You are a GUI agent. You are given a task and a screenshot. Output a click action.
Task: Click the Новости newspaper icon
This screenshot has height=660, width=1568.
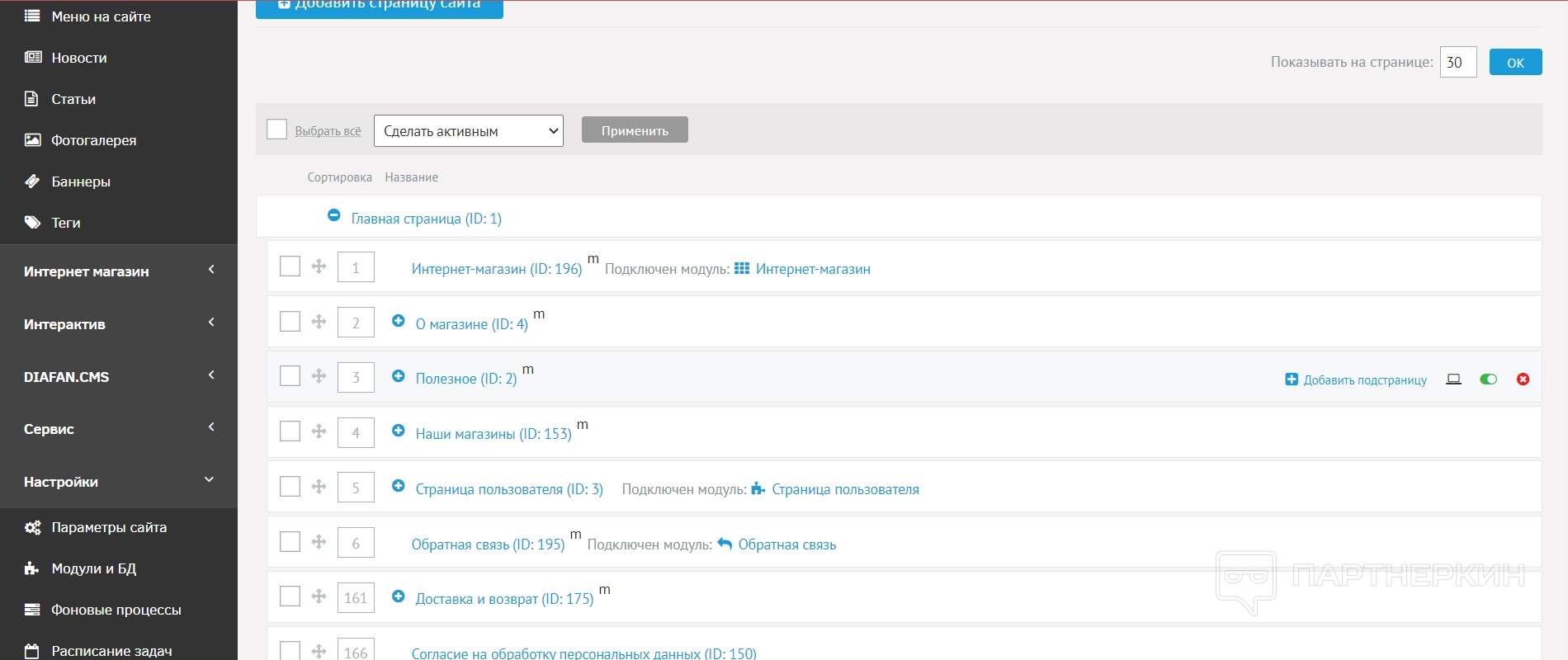33,57
